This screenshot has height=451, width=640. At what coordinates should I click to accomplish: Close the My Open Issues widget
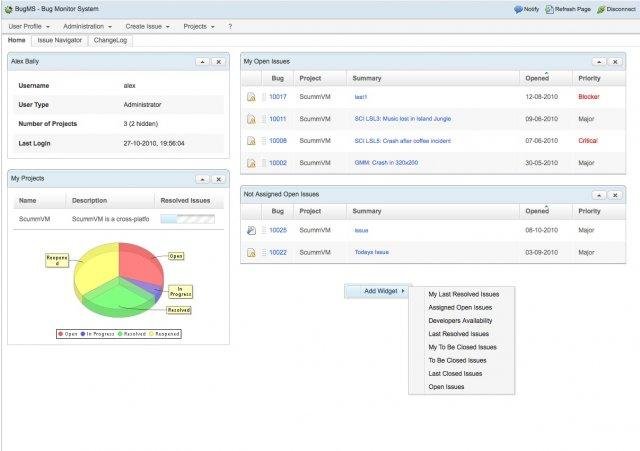coord(615,62)
